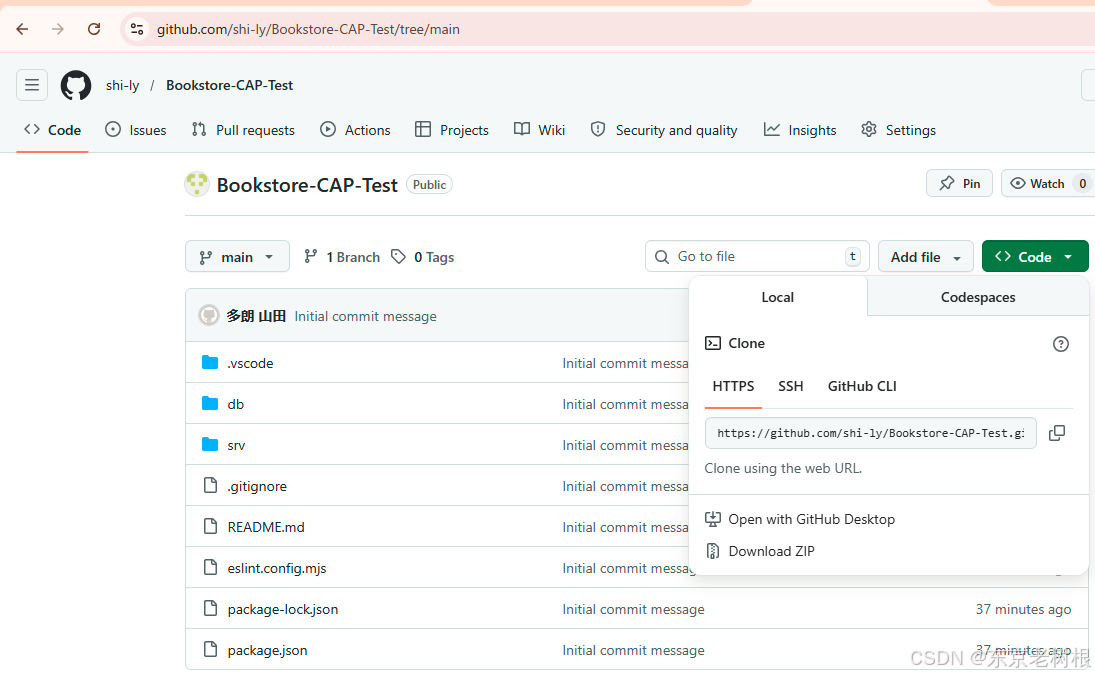Click the repository avatar icon beside the title
Screen dimensions: 1095x675
click(x=197, y=184)
